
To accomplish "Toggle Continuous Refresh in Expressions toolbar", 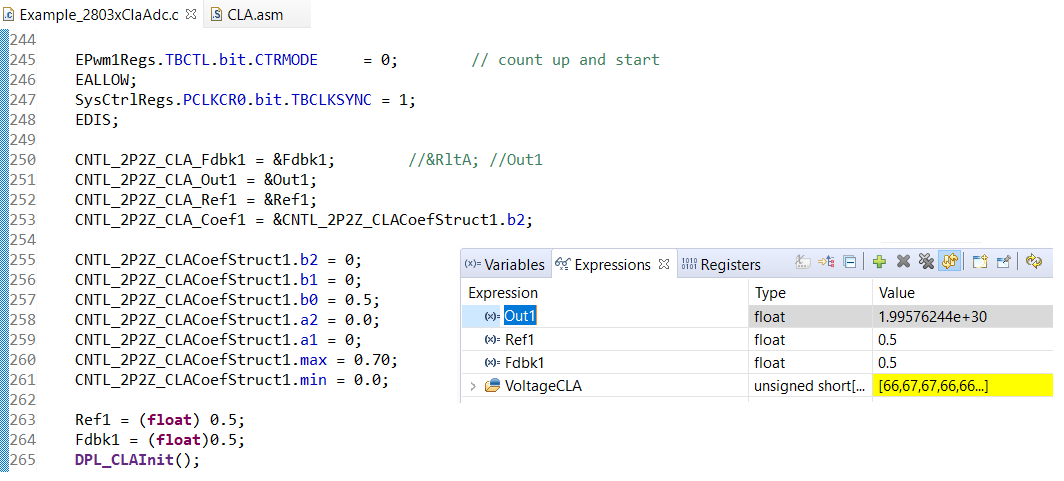I will coord(950,262).
